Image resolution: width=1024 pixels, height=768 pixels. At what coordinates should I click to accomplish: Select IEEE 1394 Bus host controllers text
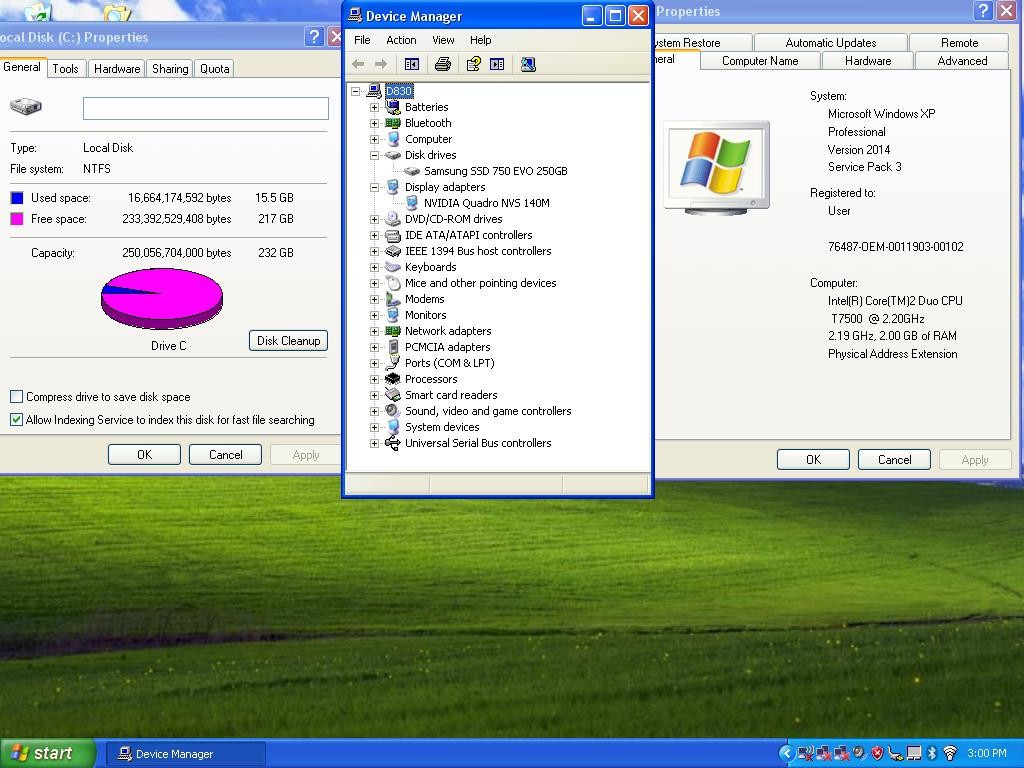(x=478, y=251)
